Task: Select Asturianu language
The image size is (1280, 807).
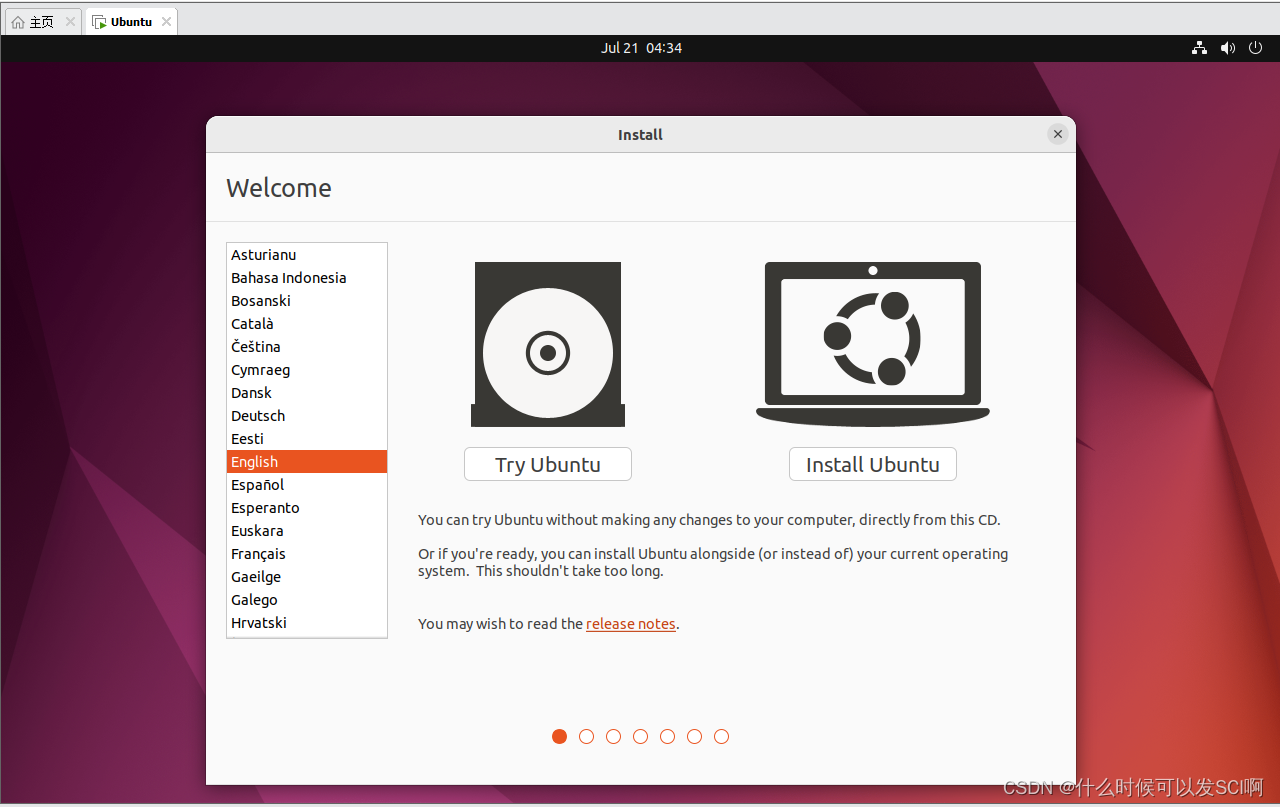Action: tap(307, 255)
